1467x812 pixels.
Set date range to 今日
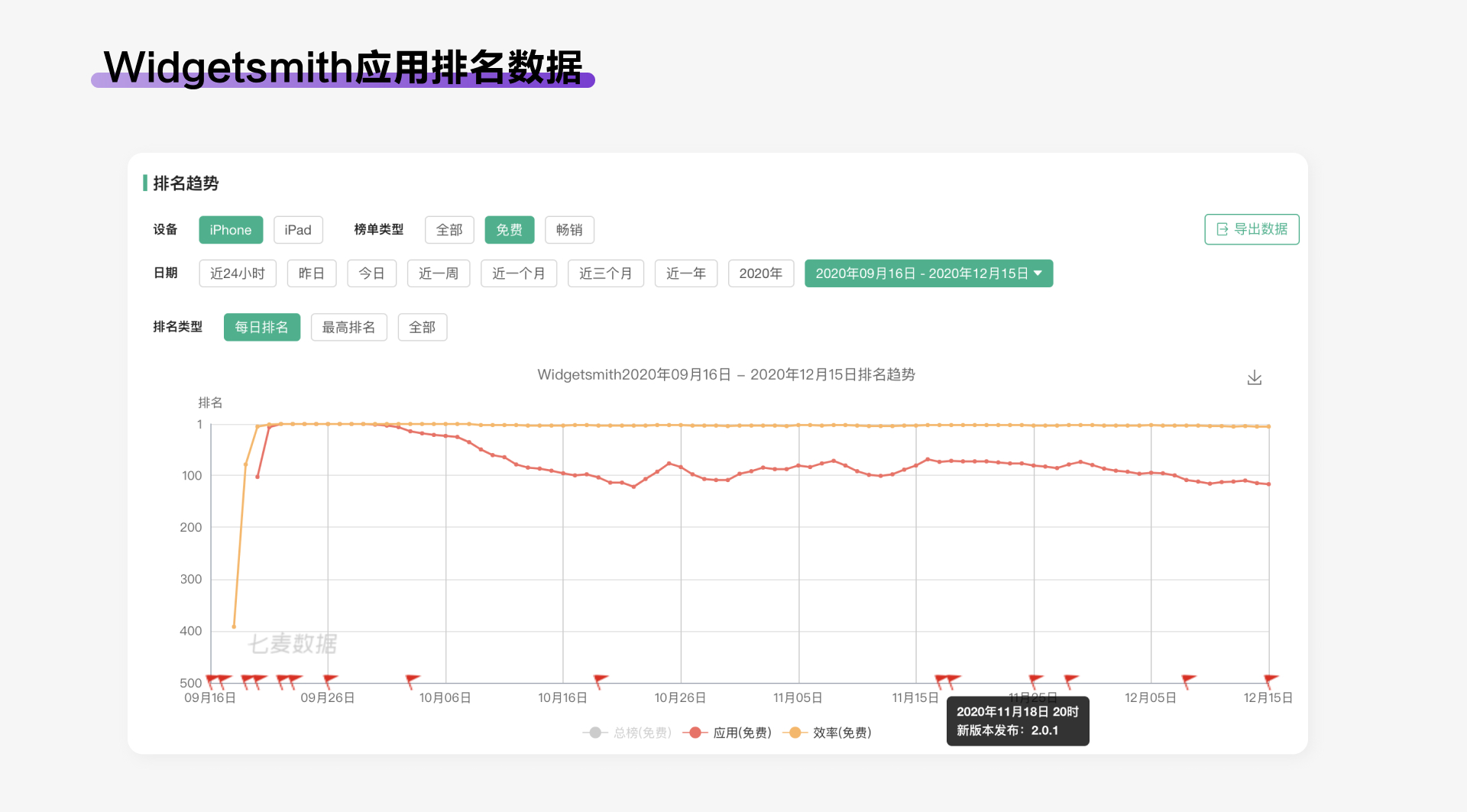pyautogui.click(x=372, y=273)
